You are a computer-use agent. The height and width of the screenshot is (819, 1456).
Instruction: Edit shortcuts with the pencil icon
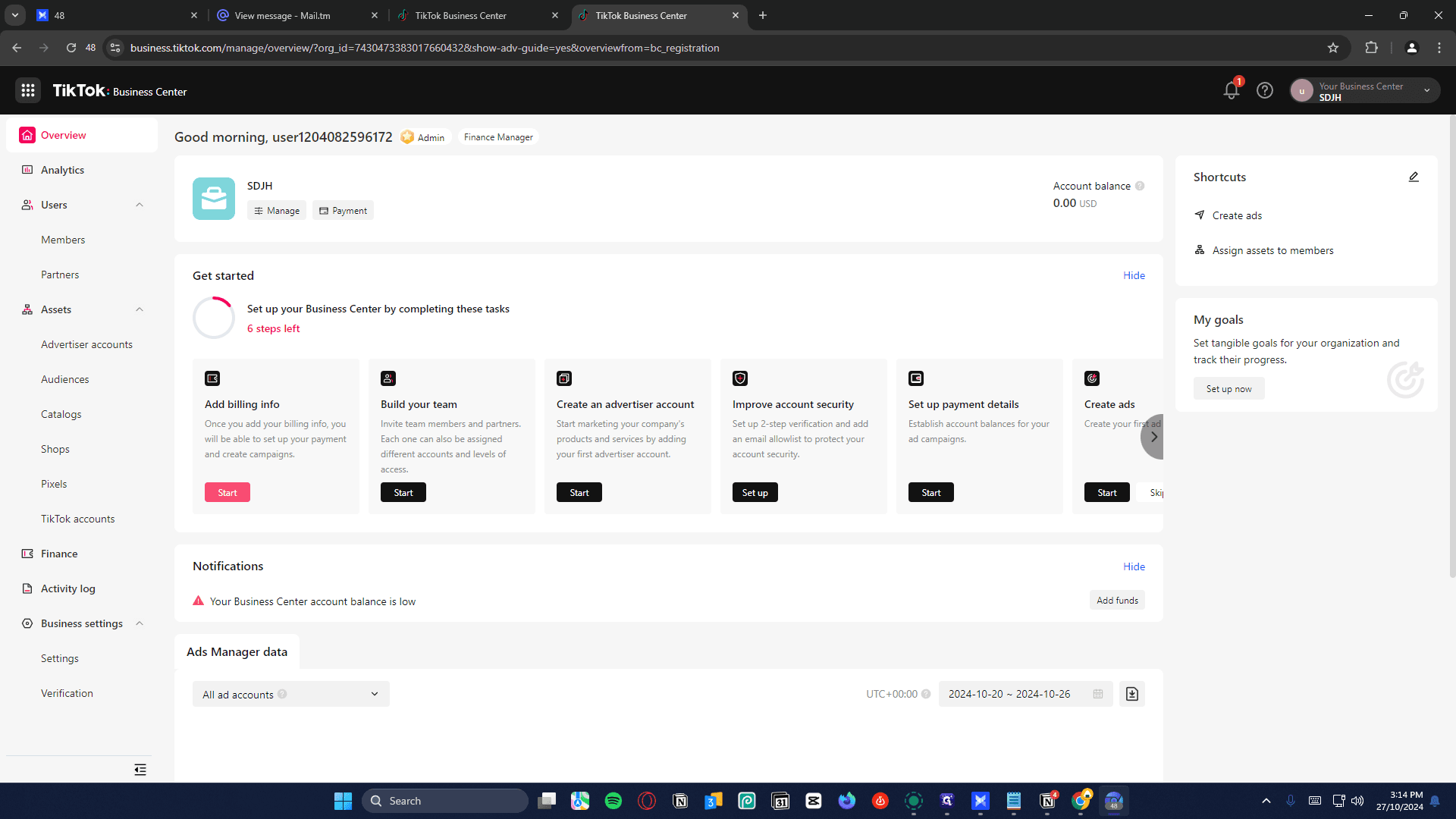(1414, 177)
